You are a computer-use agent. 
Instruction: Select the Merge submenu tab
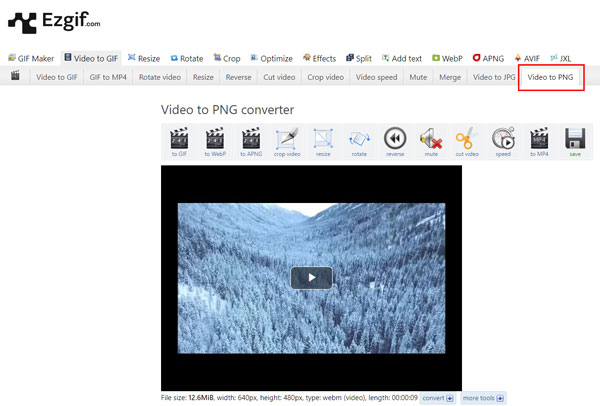tap(450, 77)
